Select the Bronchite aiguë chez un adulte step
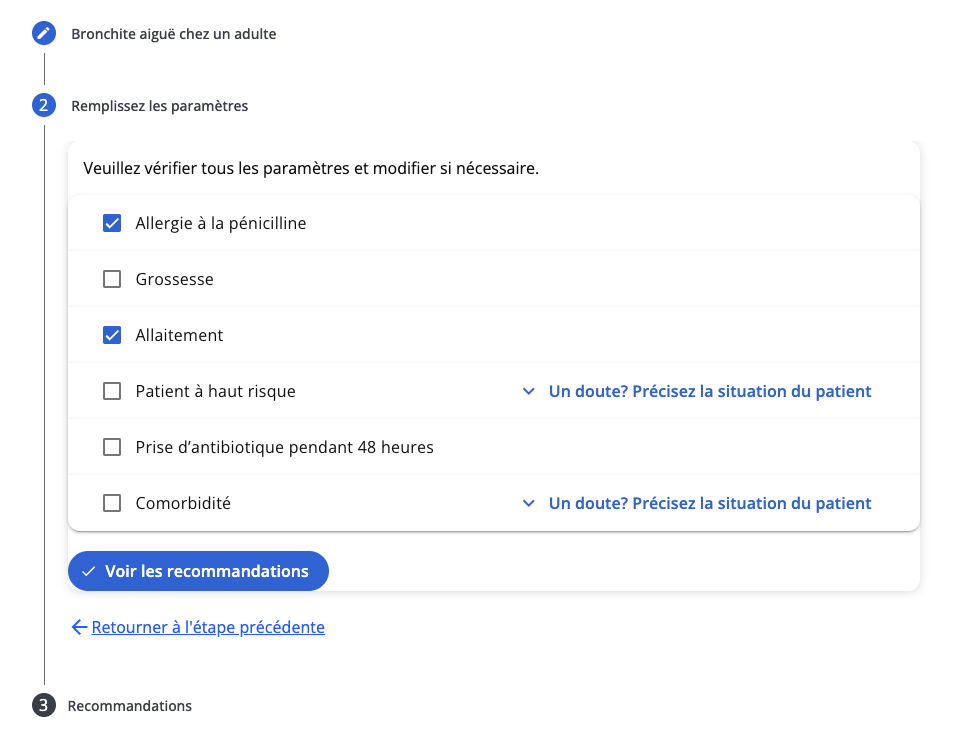Image resolution: width=955 pixels, height=735 pixels. [174, 34]
